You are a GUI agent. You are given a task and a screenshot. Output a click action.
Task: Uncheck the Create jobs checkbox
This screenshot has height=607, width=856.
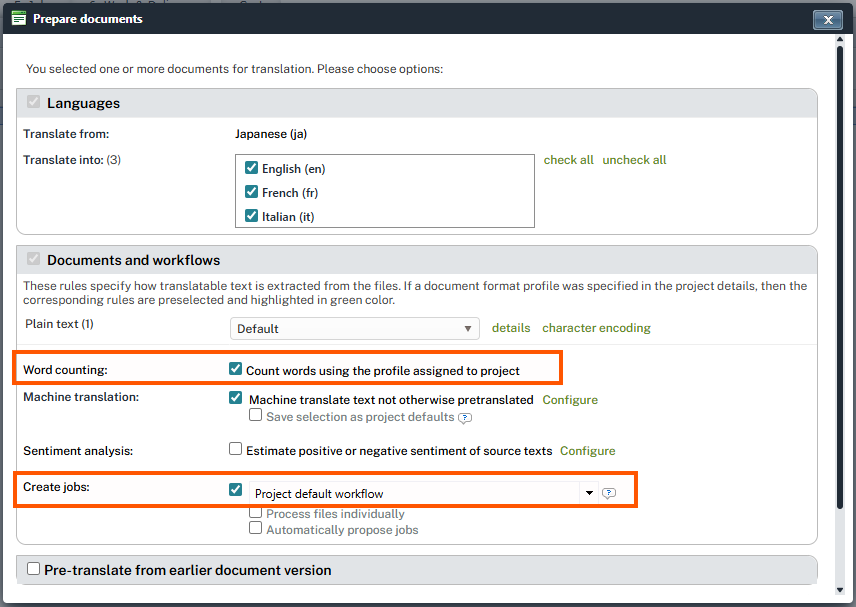point(236,490)
